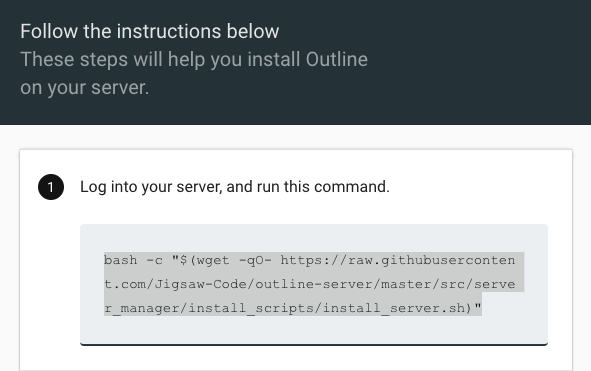Viewport: 591px width, 371px height.
Task: Click "Follow the instructions below" heading
Action: click(x=150, y=31)
